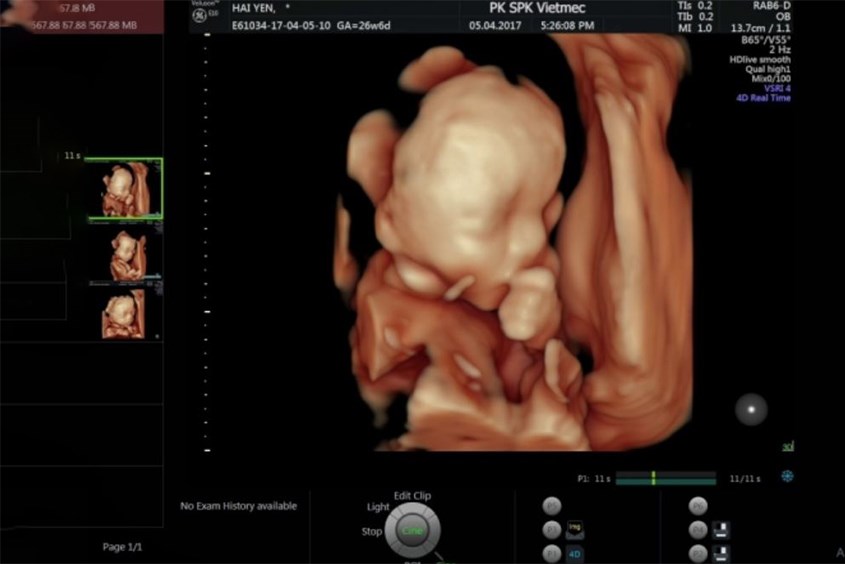Click the Mix0/100 label
Screen dimensions: 845x564
(771, 79)
